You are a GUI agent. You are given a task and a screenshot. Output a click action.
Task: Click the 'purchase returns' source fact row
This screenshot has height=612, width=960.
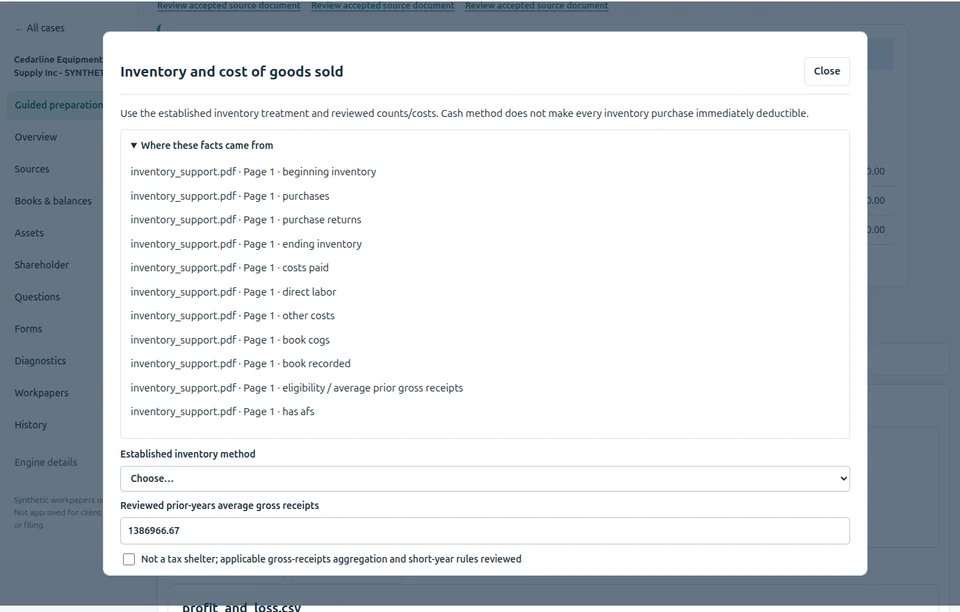click(246, 220)
